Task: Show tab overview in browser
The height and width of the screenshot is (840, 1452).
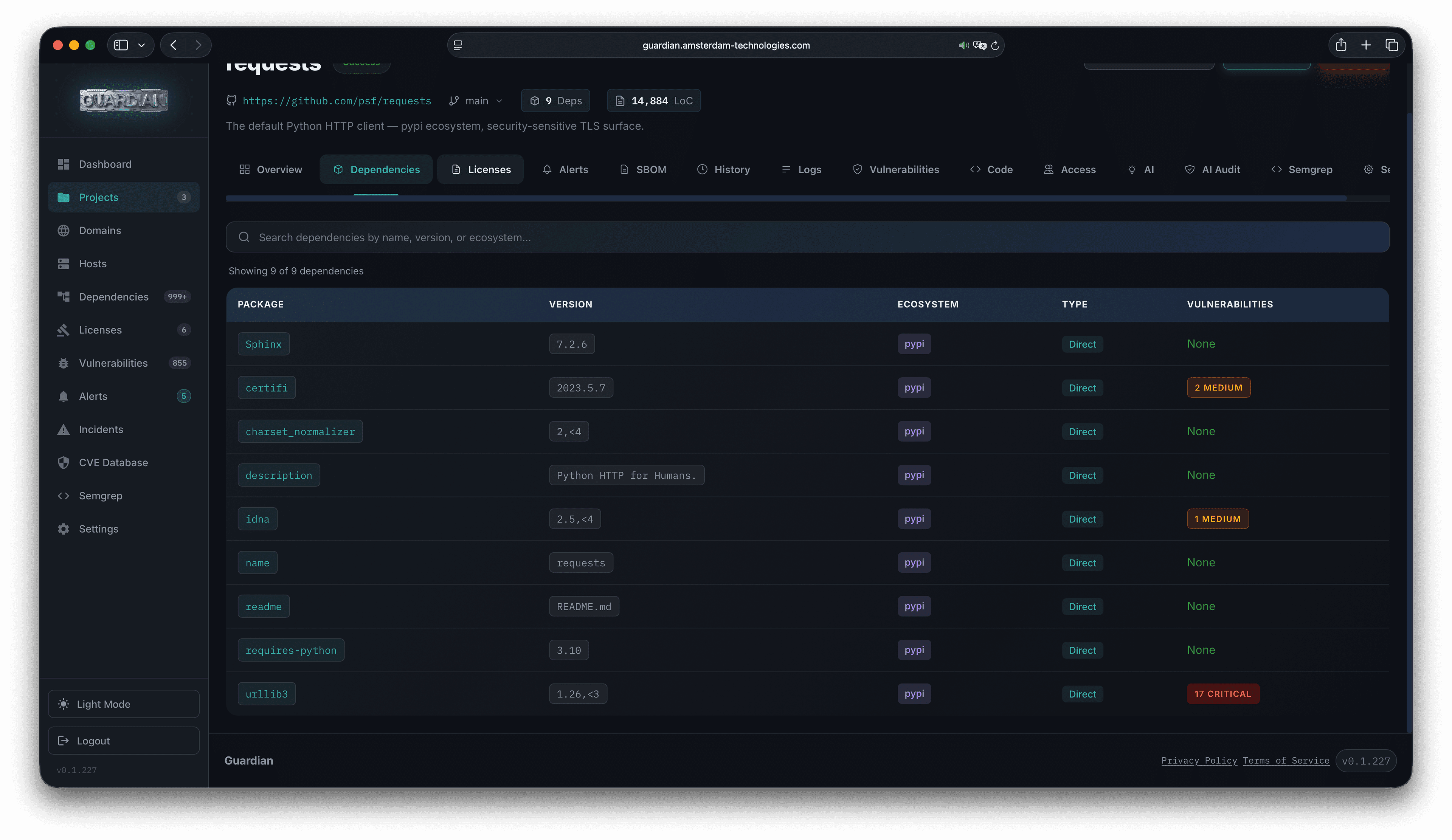Action: click(1391, 45)
